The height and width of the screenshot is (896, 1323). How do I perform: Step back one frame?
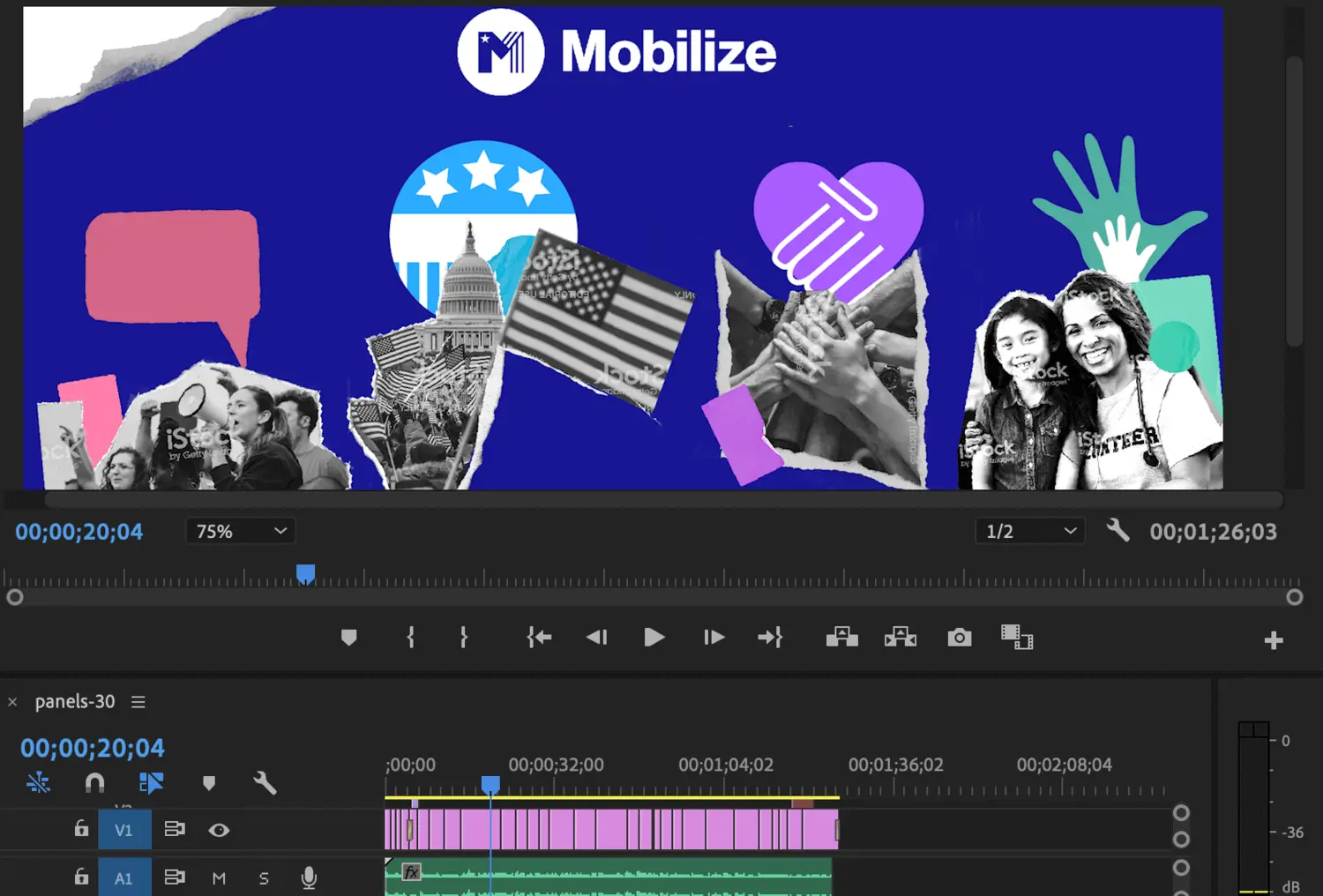tap(597, 637)
